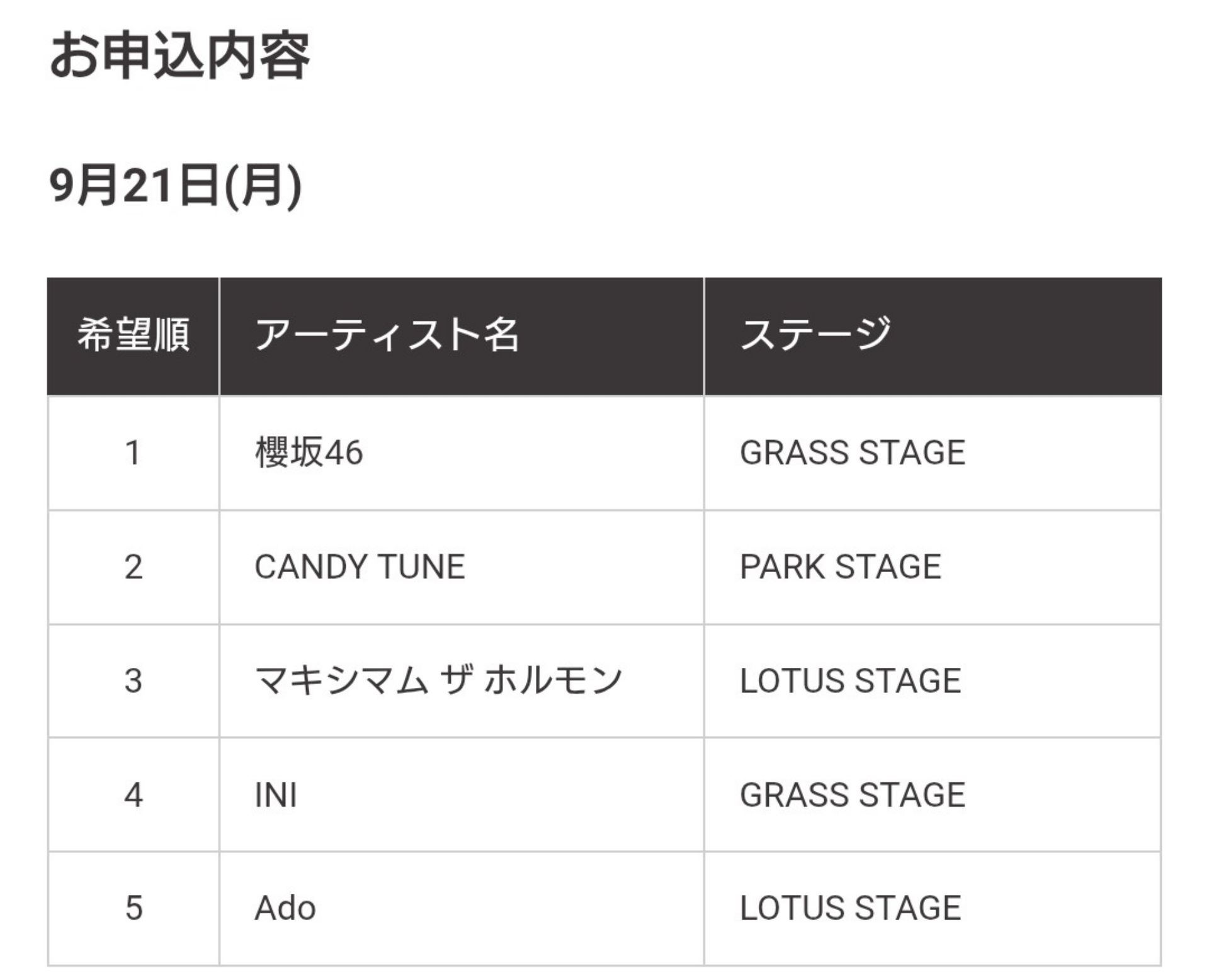Viewport: 1209px width, 980px height.
Task: Click PARK STAGE in the CANDY TUNE row
Action: (841, 567)
